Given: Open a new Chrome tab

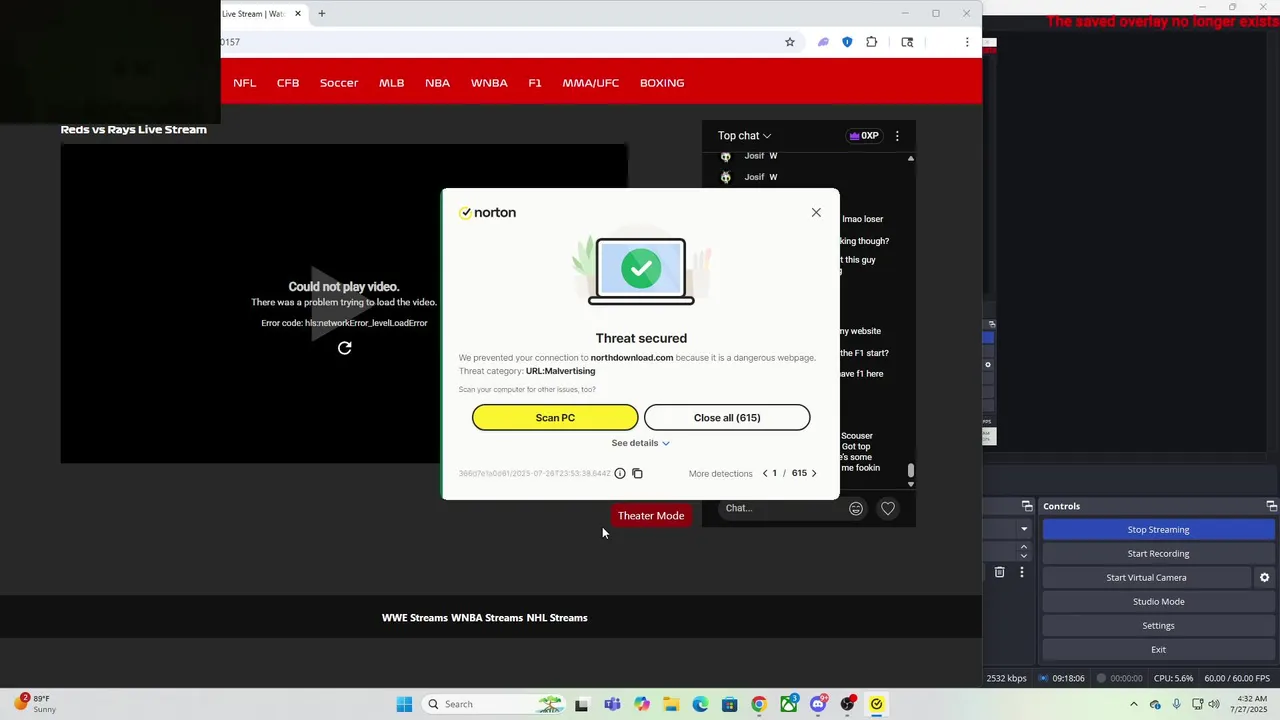Looking at the screenshot, I should (x=321, y=14).
